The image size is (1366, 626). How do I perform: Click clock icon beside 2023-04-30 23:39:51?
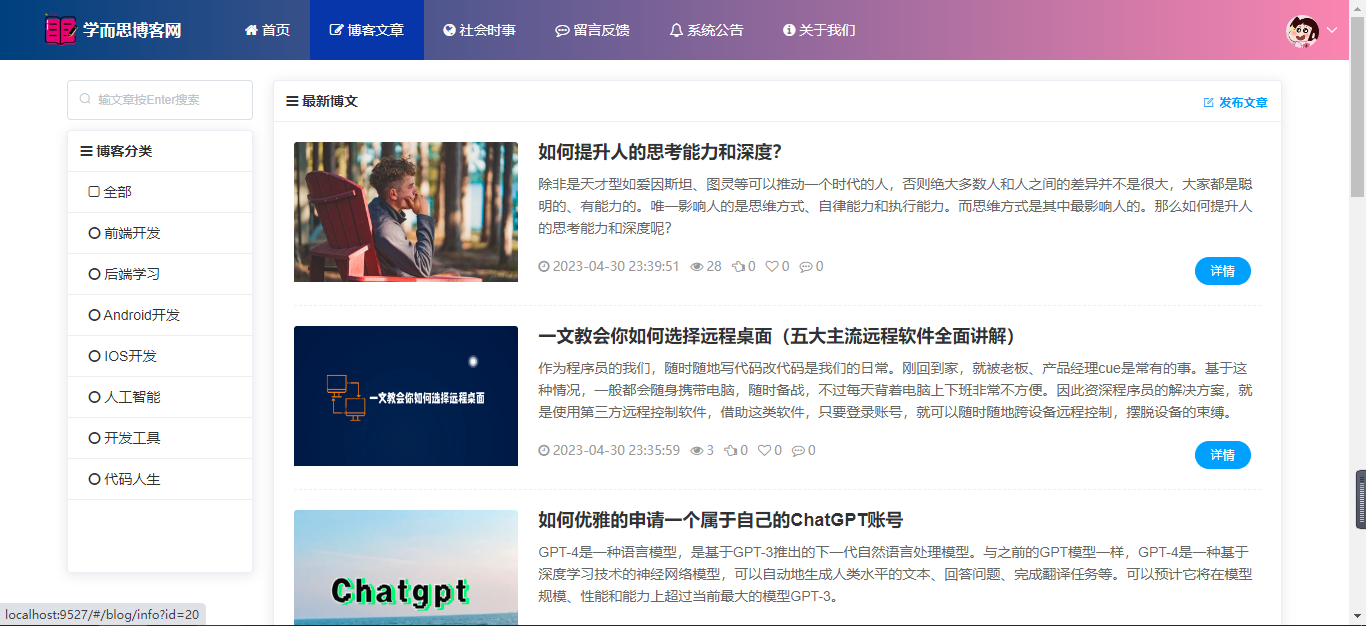pos(544,267)
